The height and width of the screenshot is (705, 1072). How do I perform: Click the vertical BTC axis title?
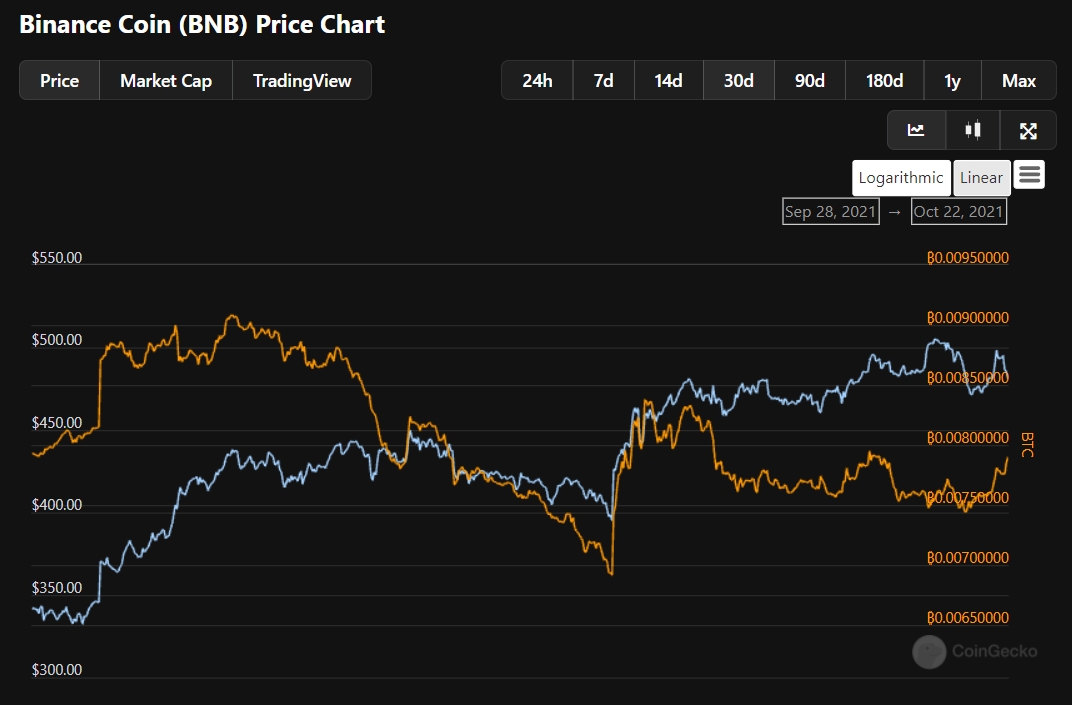tap(1027, 444)
